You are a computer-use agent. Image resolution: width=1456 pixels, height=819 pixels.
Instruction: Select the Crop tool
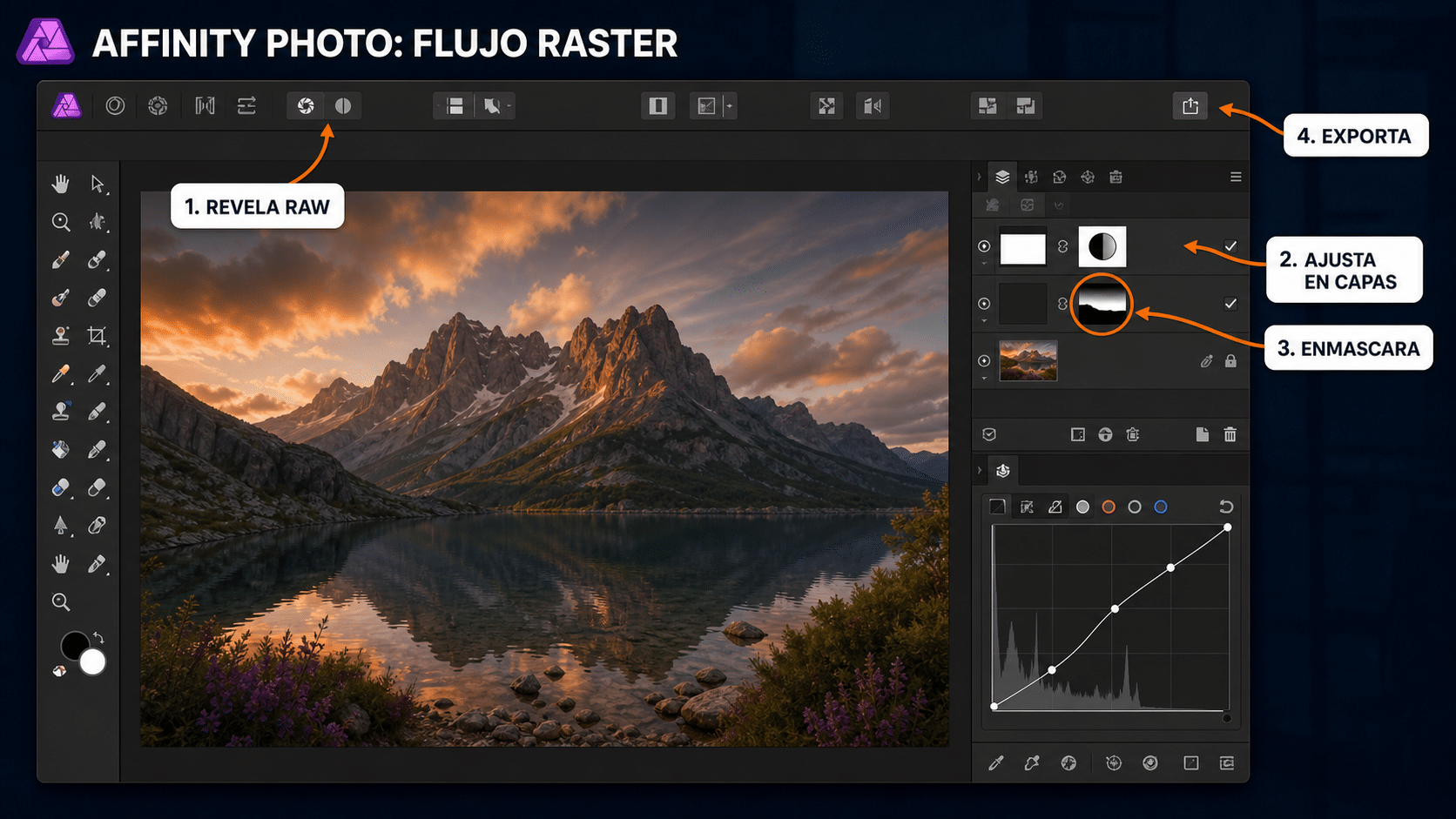98,336
